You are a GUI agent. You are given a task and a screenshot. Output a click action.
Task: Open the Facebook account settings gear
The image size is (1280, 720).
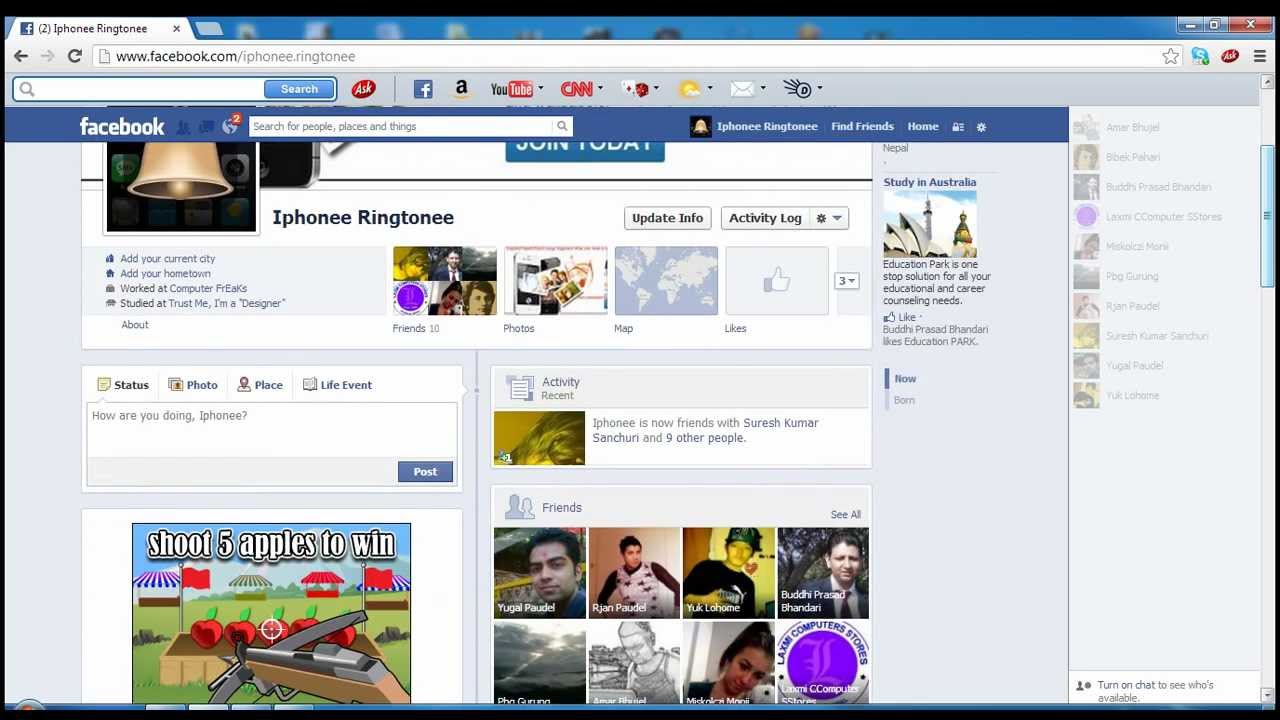point(981,127)
